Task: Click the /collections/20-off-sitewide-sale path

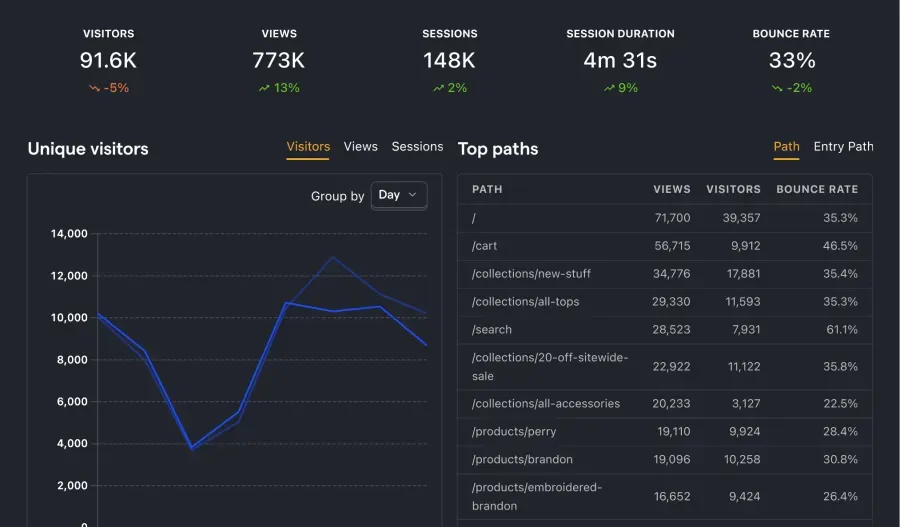Action: pyautogui.click(x=550, y=367)
